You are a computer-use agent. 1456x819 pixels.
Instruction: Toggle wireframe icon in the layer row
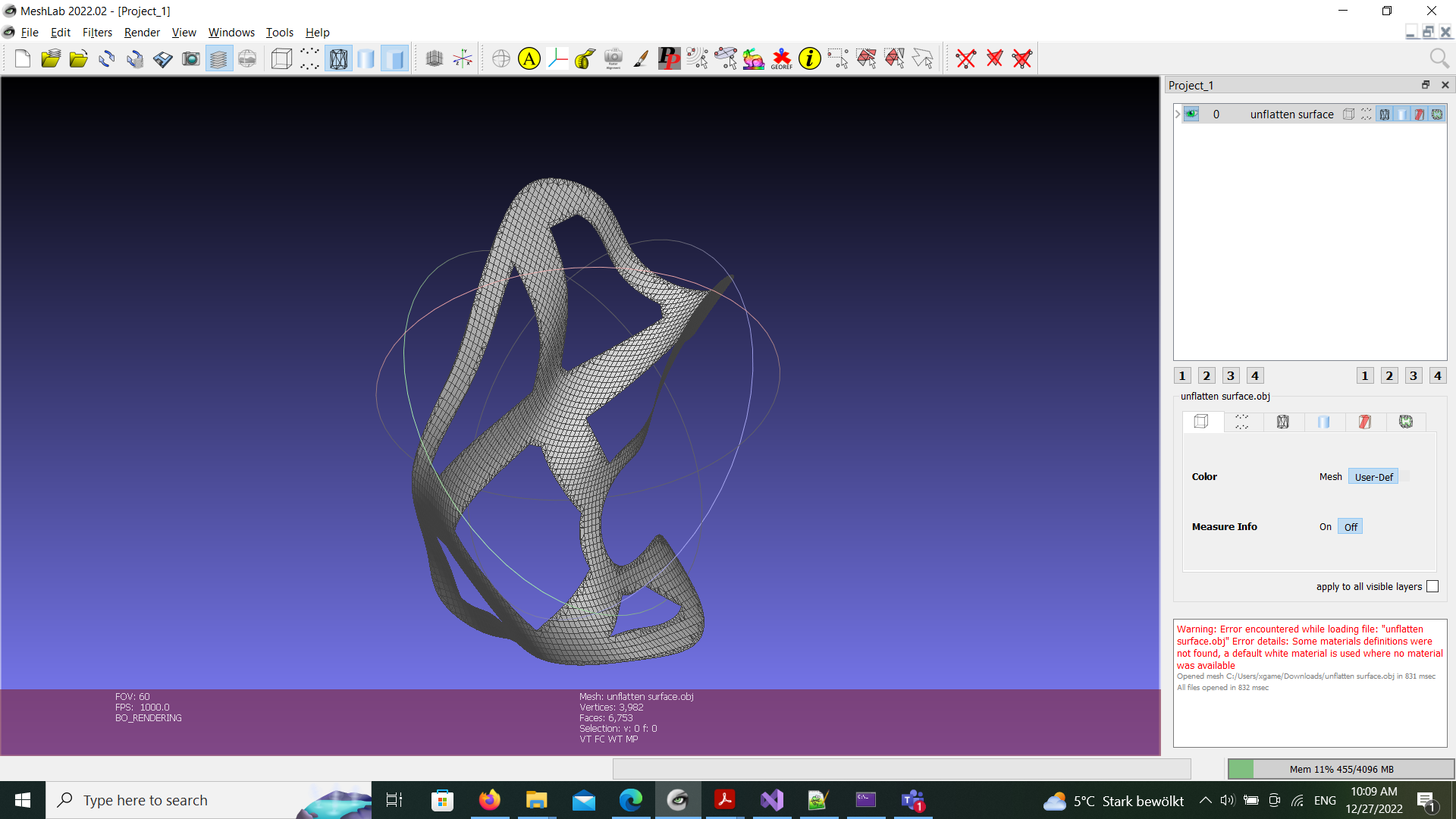[1384, 115]
